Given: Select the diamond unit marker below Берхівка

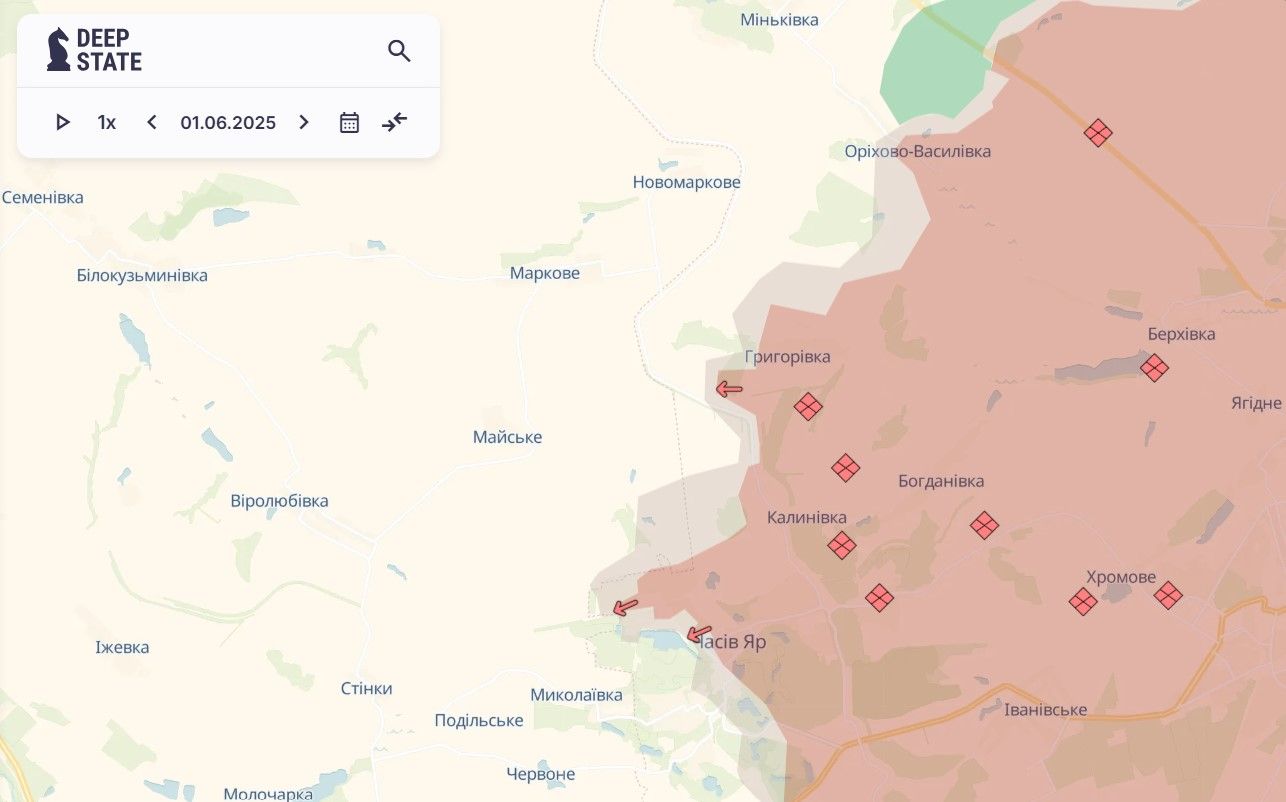Looking at the screenshot, I should click(1154, 368).
